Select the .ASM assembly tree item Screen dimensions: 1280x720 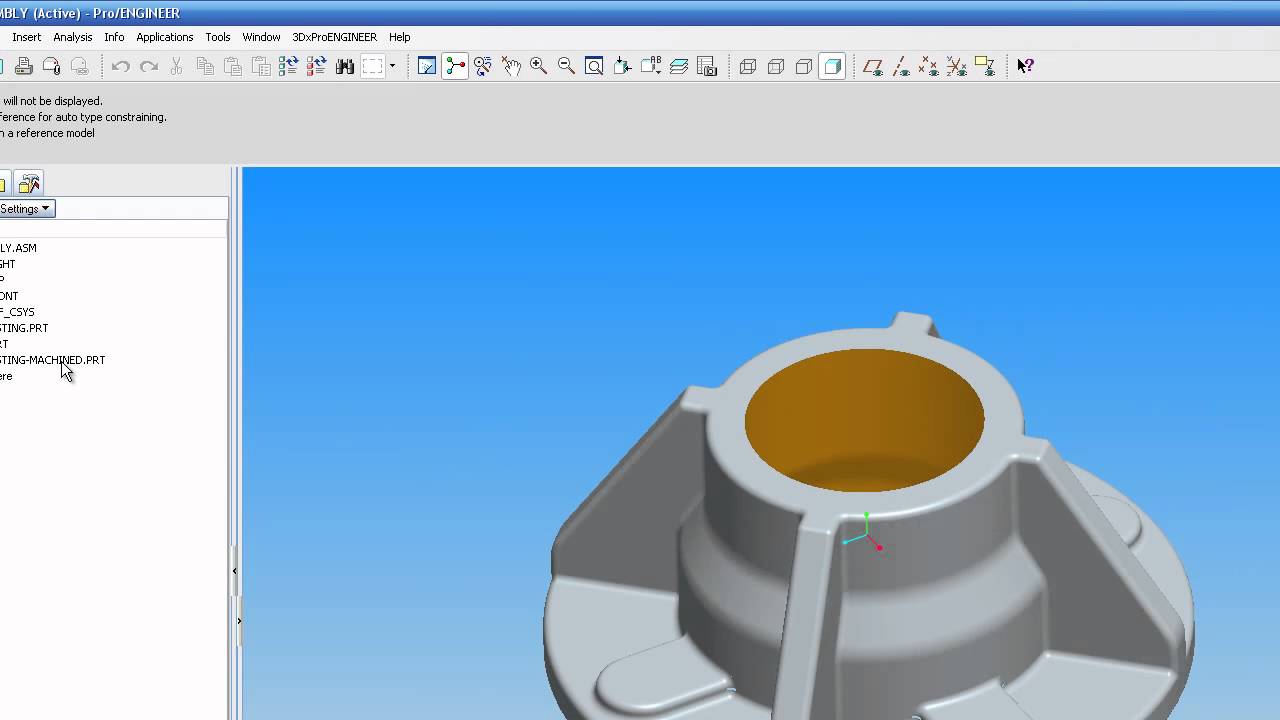click(18, 248)
